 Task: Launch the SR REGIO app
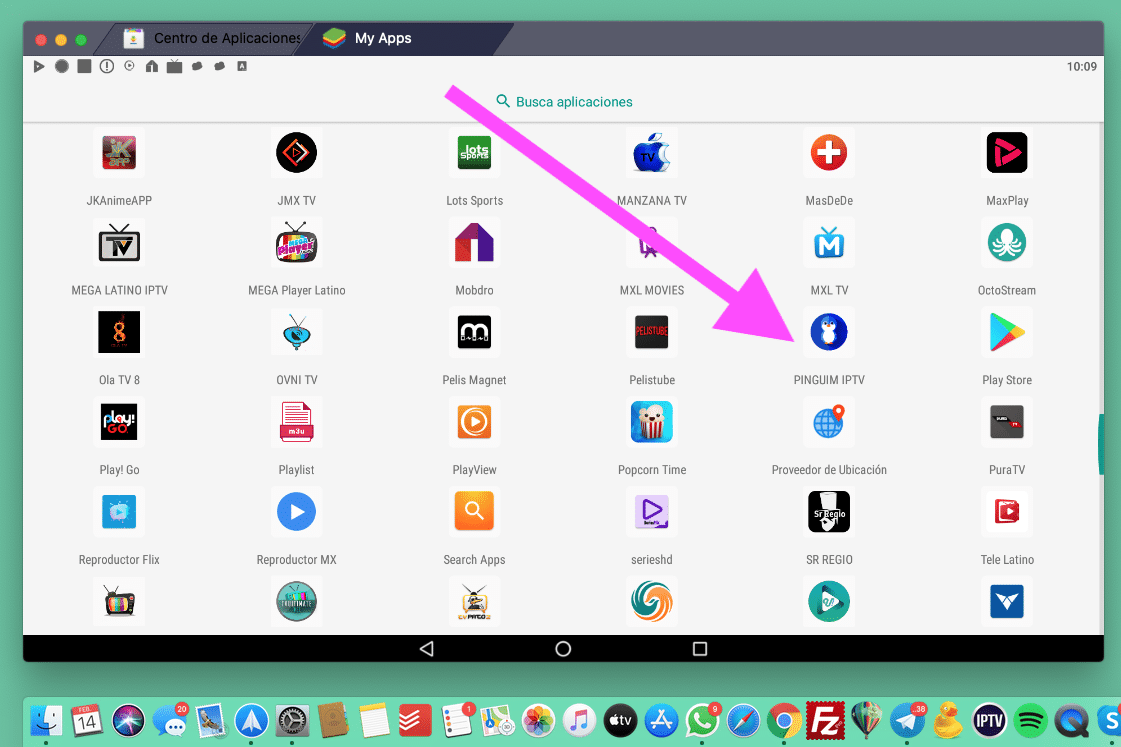coord(828,512)
